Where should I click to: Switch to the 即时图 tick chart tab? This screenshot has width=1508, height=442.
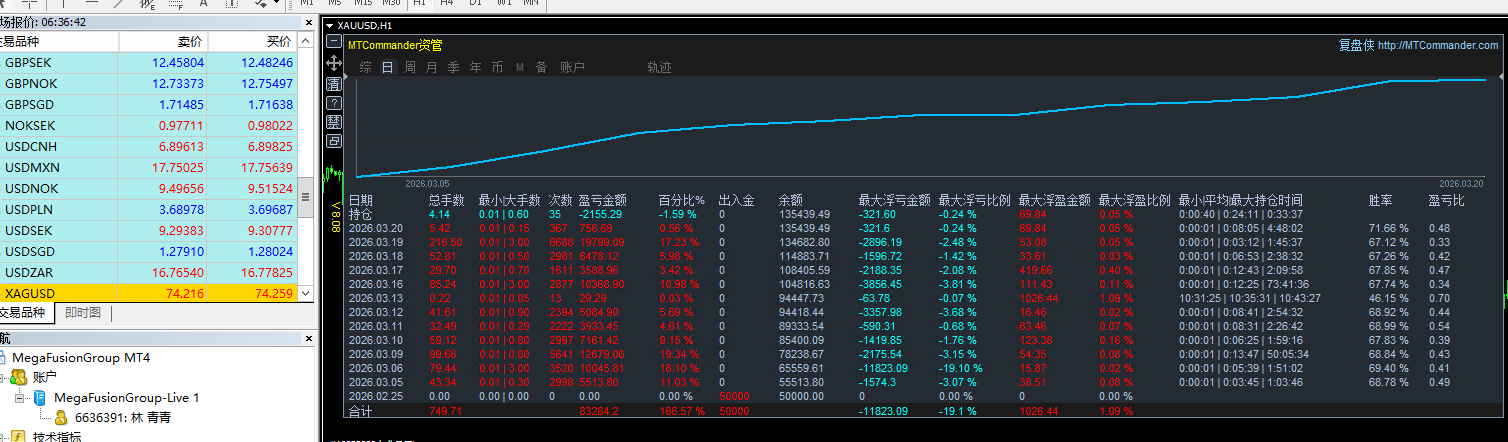click(83, 313)
